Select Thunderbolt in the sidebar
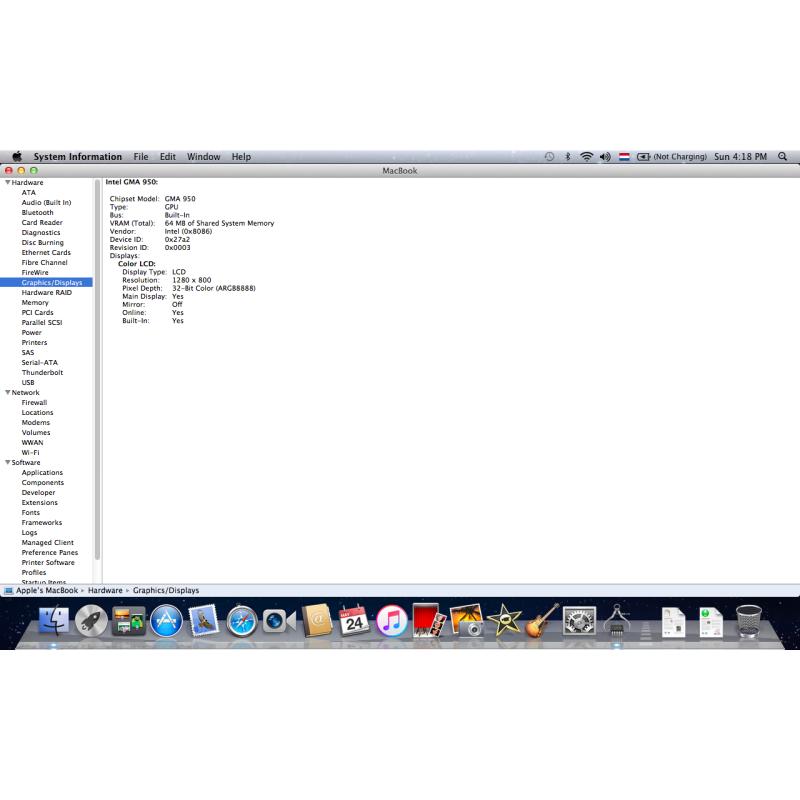800x800 pixels. [42, 372]
